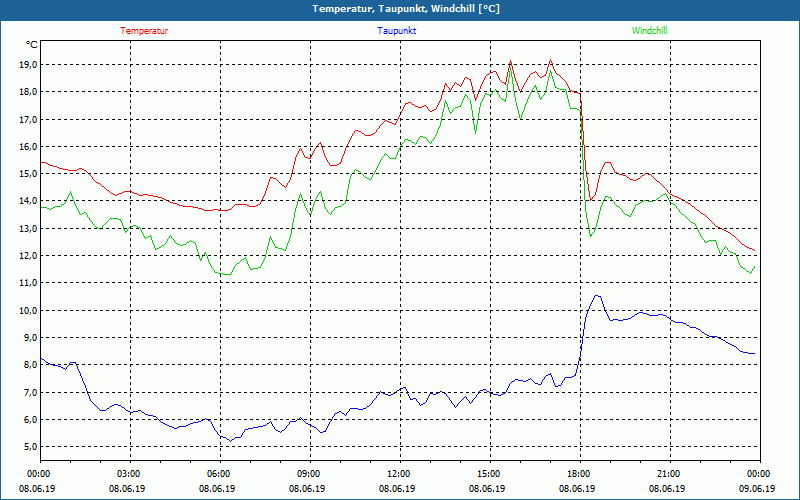Click the 09:00 time label

click(x=309, y=474)
